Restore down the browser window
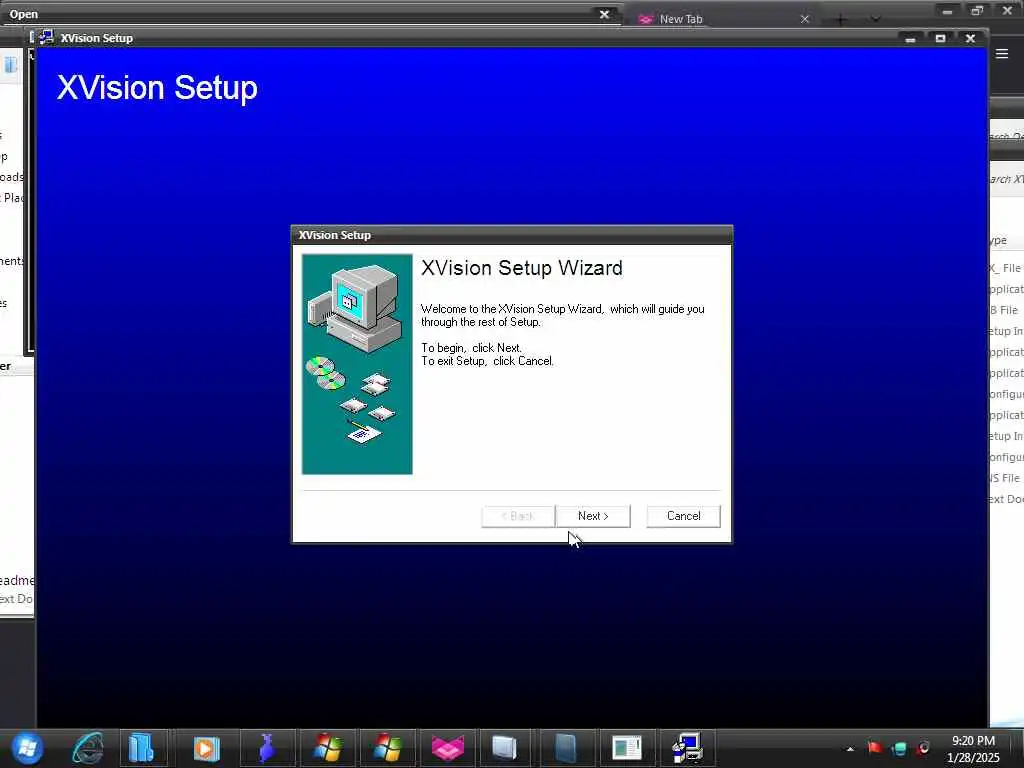The width and height of the screenshot is (1024, 768). pyautogui.click(x=977, y=11)
